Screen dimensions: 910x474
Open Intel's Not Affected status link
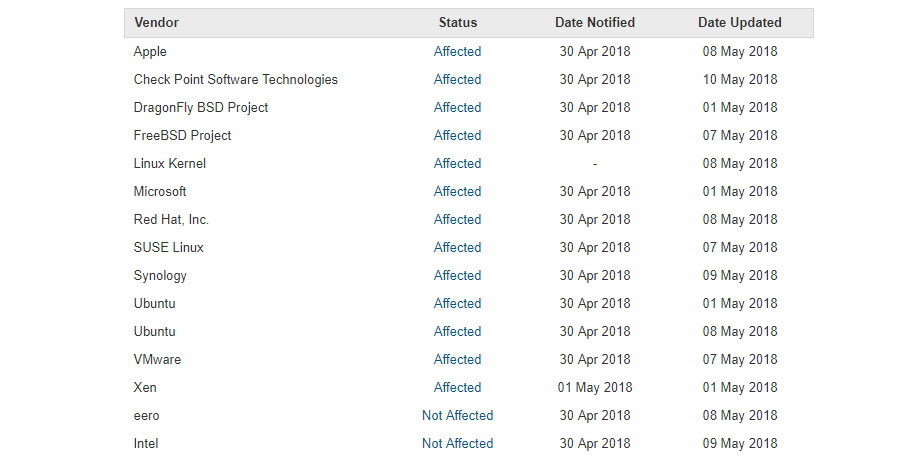point(457,443)
